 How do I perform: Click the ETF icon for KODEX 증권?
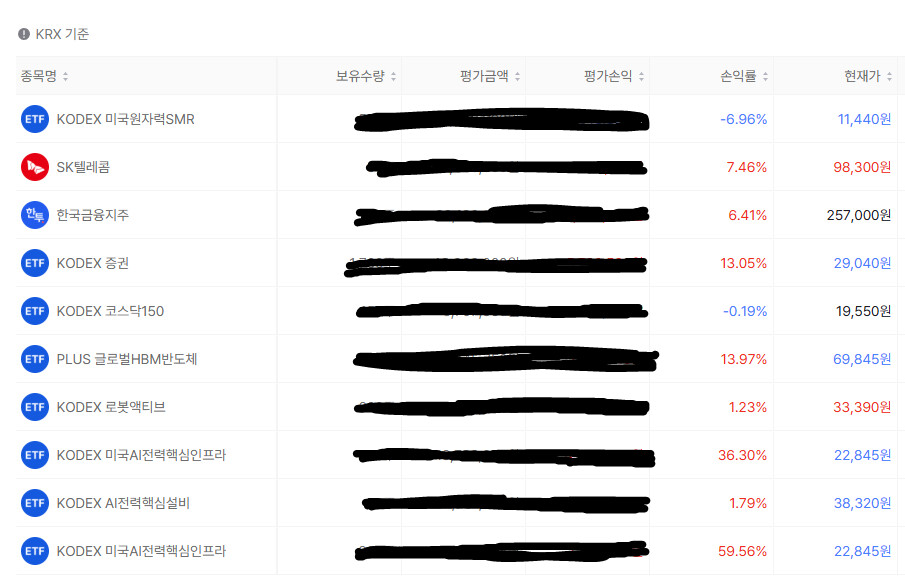click(35, 263)
